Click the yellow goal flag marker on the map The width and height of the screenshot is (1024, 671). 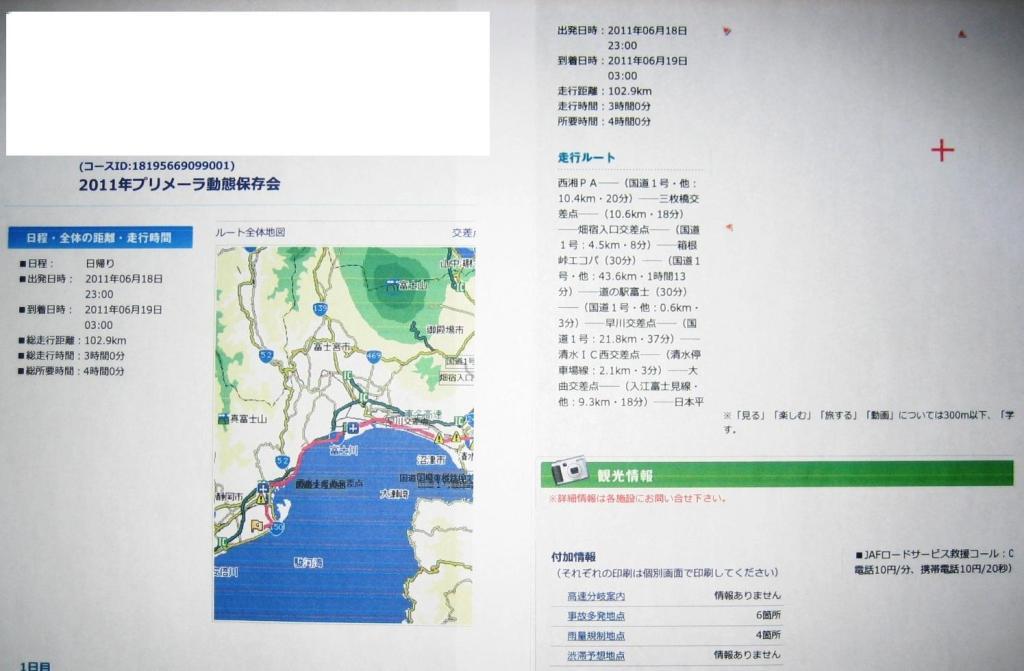click(257, 524)
